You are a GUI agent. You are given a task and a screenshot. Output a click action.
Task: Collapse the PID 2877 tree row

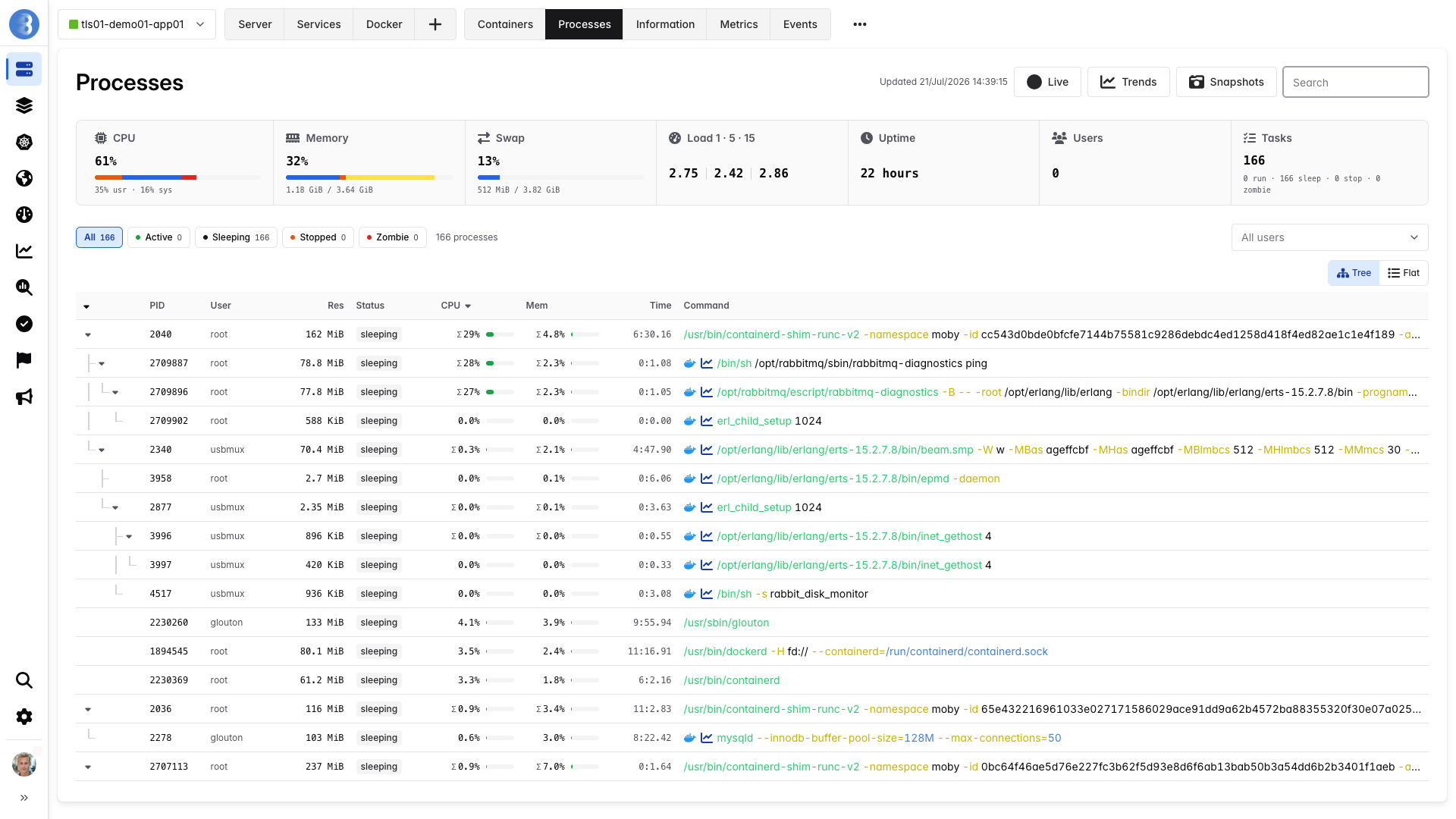click(115, 507)
